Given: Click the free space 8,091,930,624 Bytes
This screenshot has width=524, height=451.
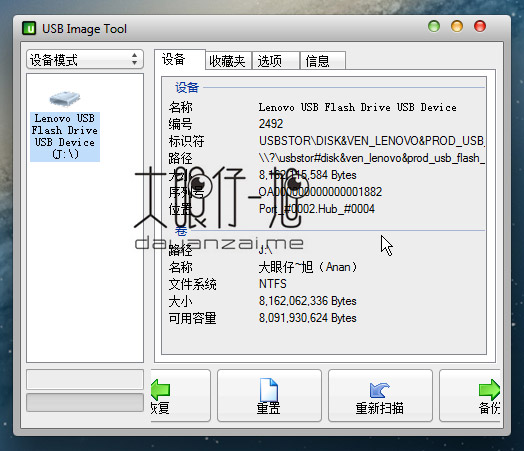Looking at the screenshot, I should click(x=307, y=318).
